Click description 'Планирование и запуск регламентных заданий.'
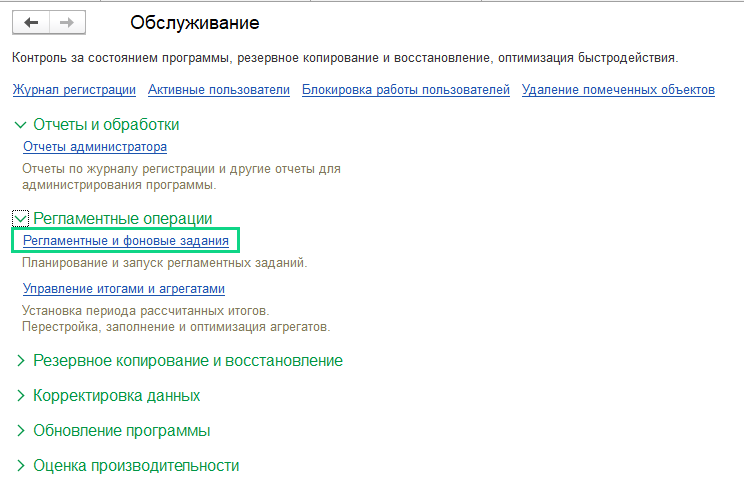This screenshot has height=481, width=744. [x=165, y=263]
